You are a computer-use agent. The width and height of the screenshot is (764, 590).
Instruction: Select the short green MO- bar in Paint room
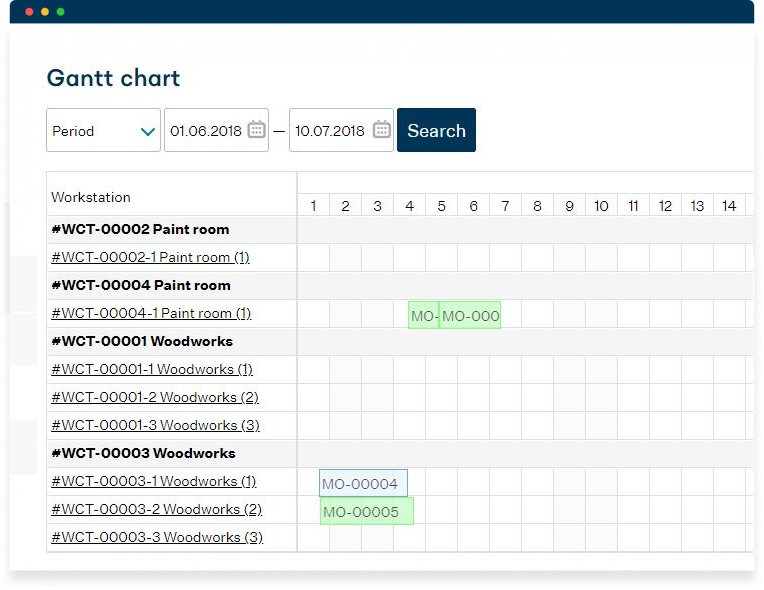[x=423, y=316]
